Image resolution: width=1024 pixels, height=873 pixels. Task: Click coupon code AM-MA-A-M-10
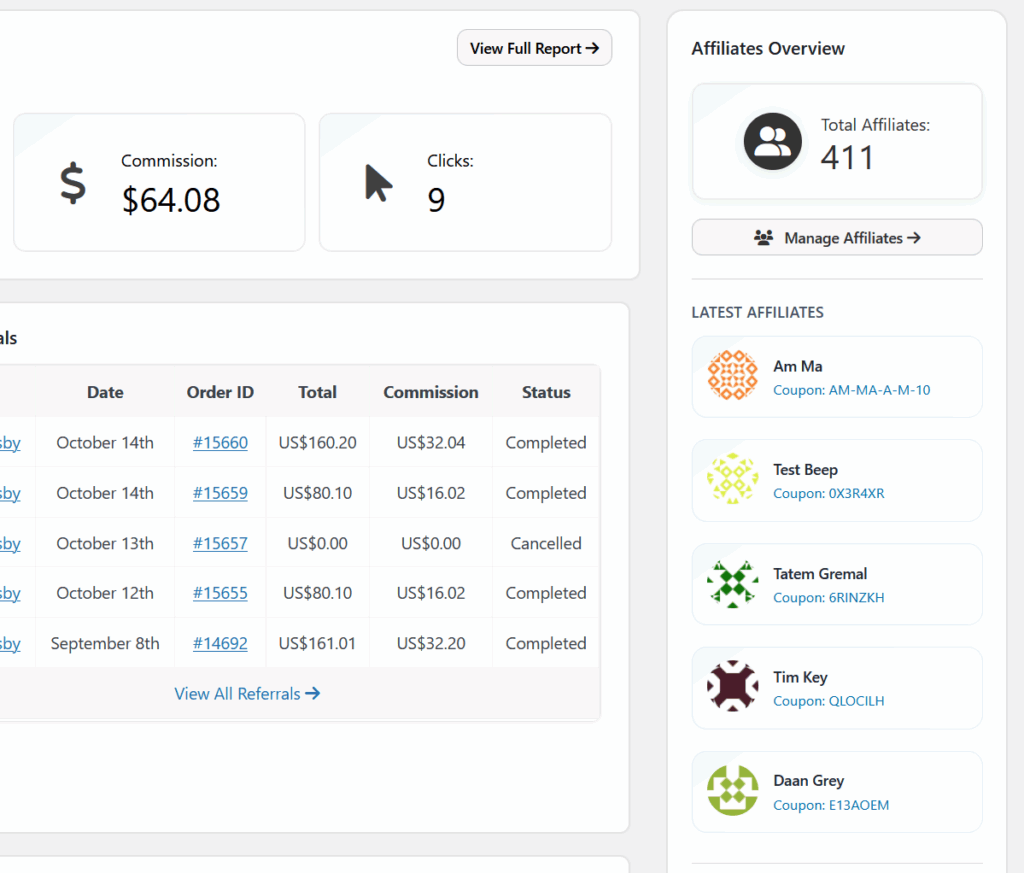pyautogui.click(x=851, y=390)
